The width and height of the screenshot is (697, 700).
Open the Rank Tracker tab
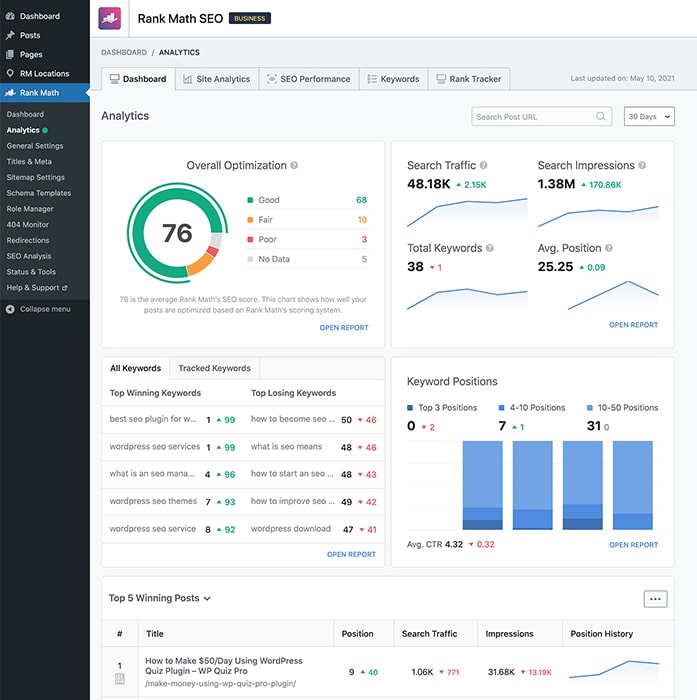click(468, 79)
